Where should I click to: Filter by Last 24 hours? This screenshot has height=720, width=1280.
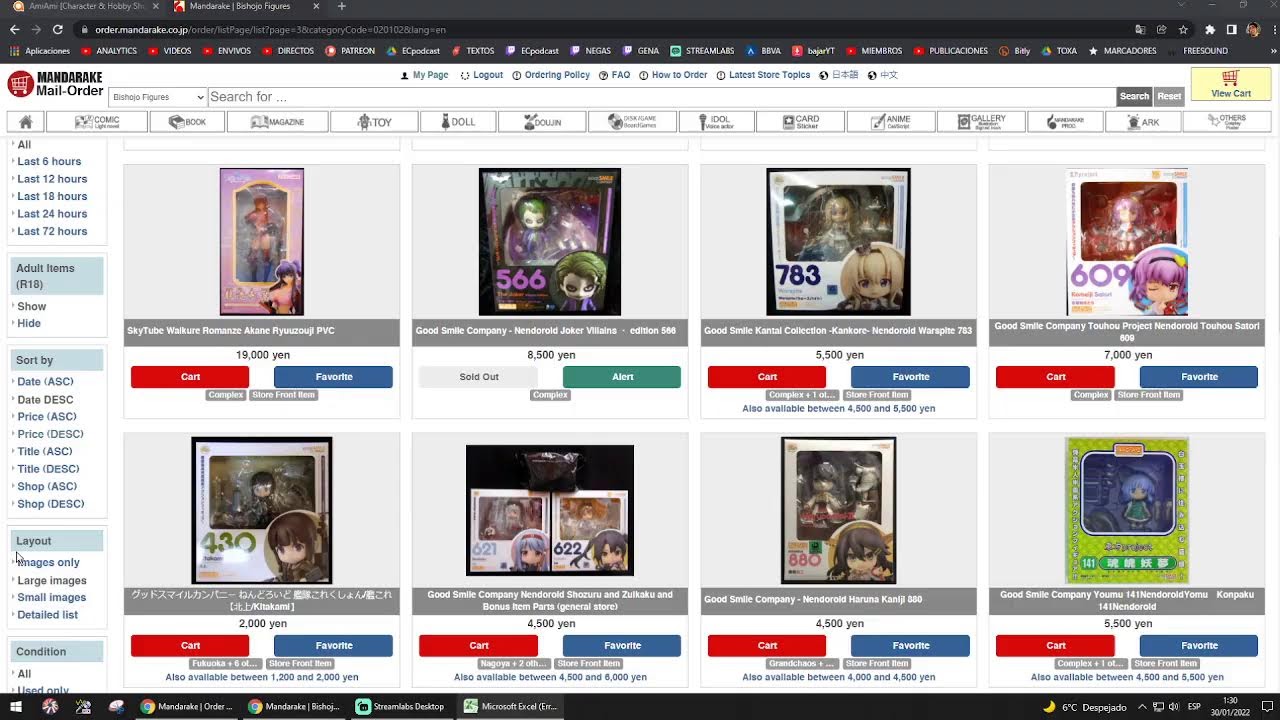point(52,214)
